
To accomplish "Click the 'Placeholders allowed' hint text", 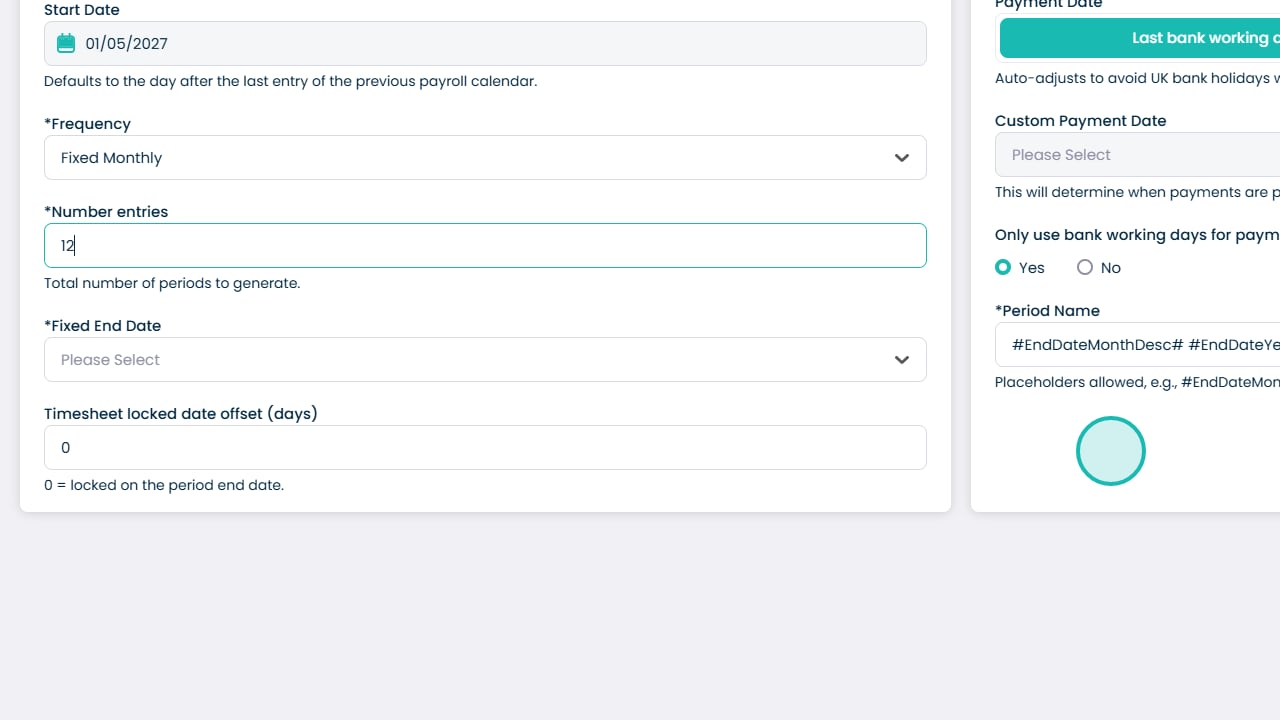I will tap(1138, 382).
